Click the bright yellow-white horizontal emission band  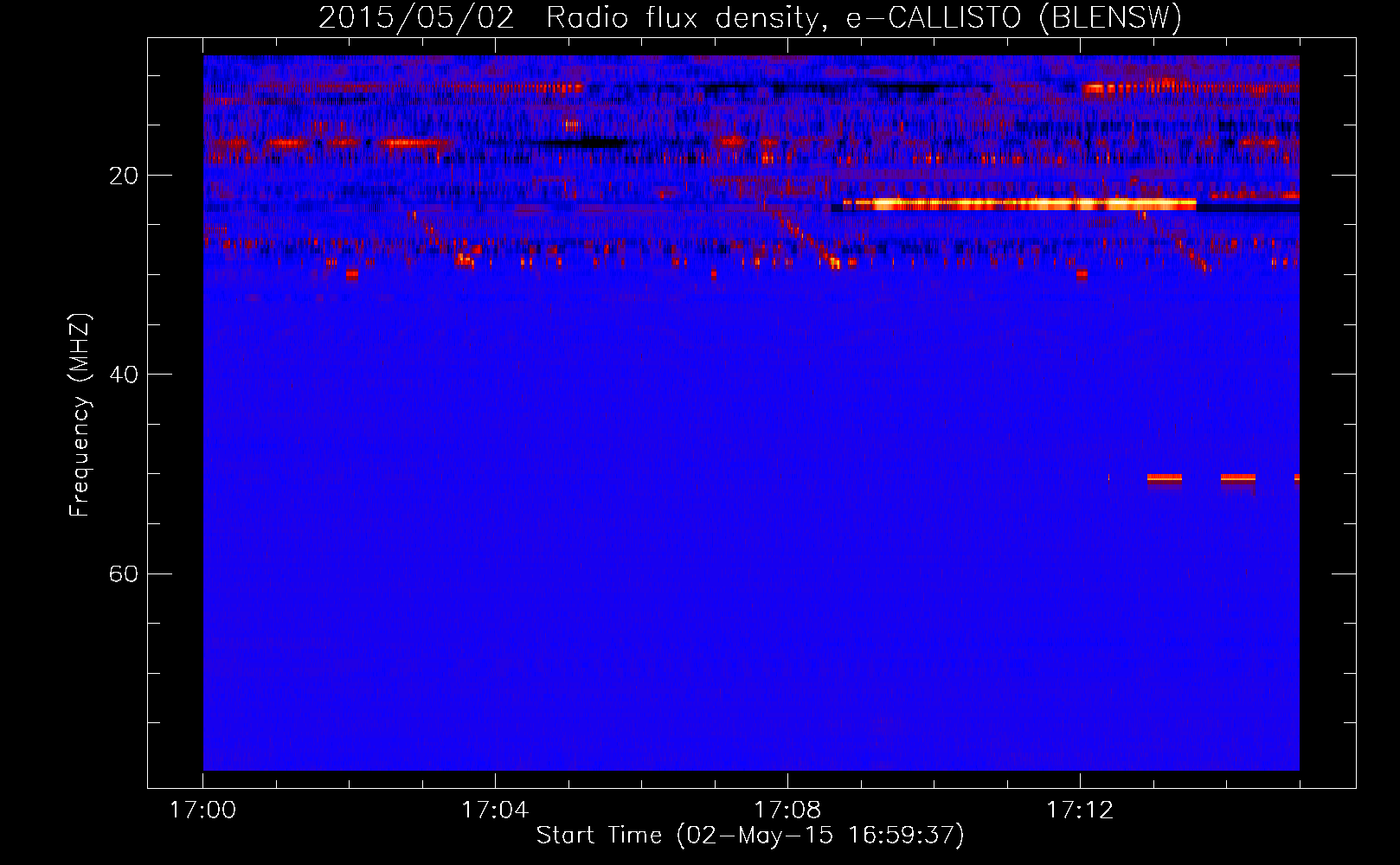[x=1020, y=205]
